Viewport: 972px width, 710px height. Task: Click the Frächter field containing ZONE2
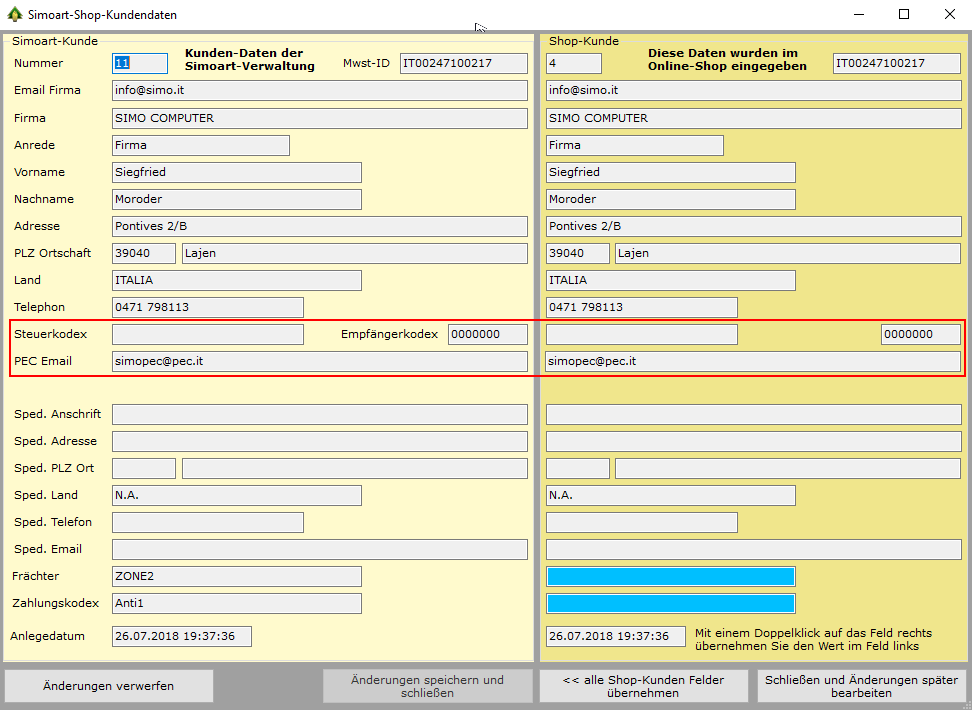(236, 576)
